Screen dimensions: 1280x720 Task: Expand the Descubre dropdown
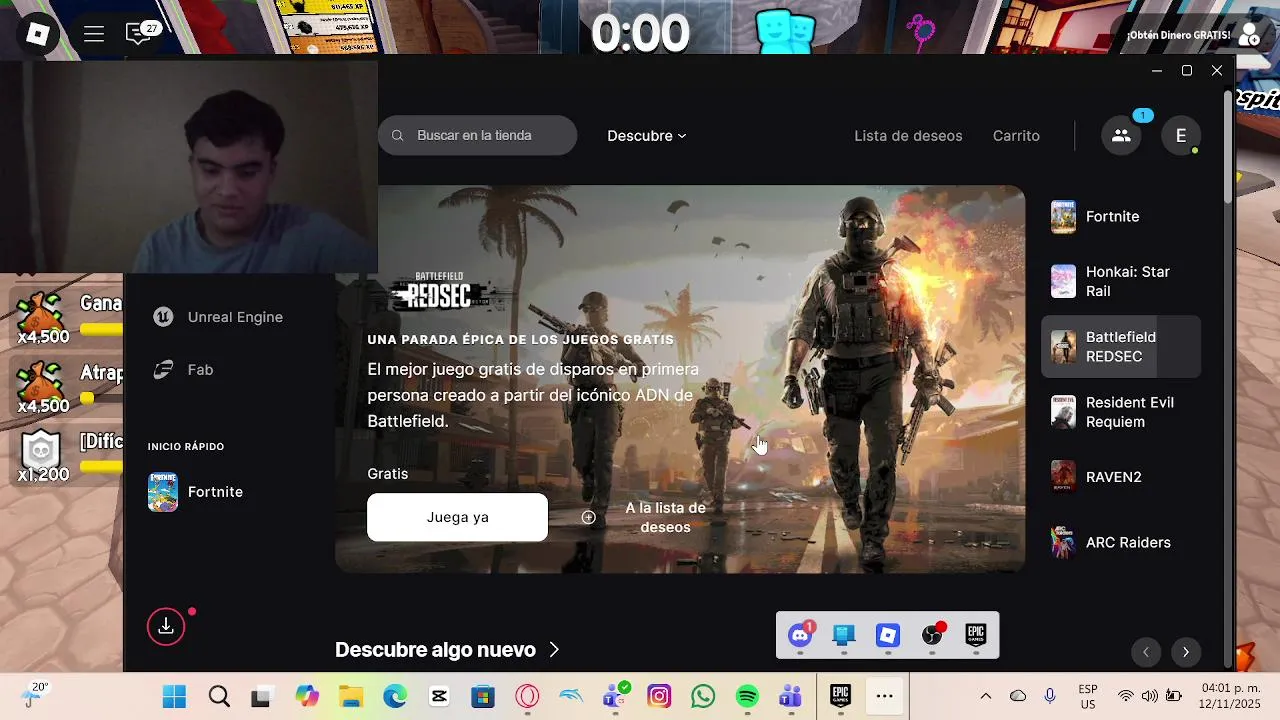point(646,136)
